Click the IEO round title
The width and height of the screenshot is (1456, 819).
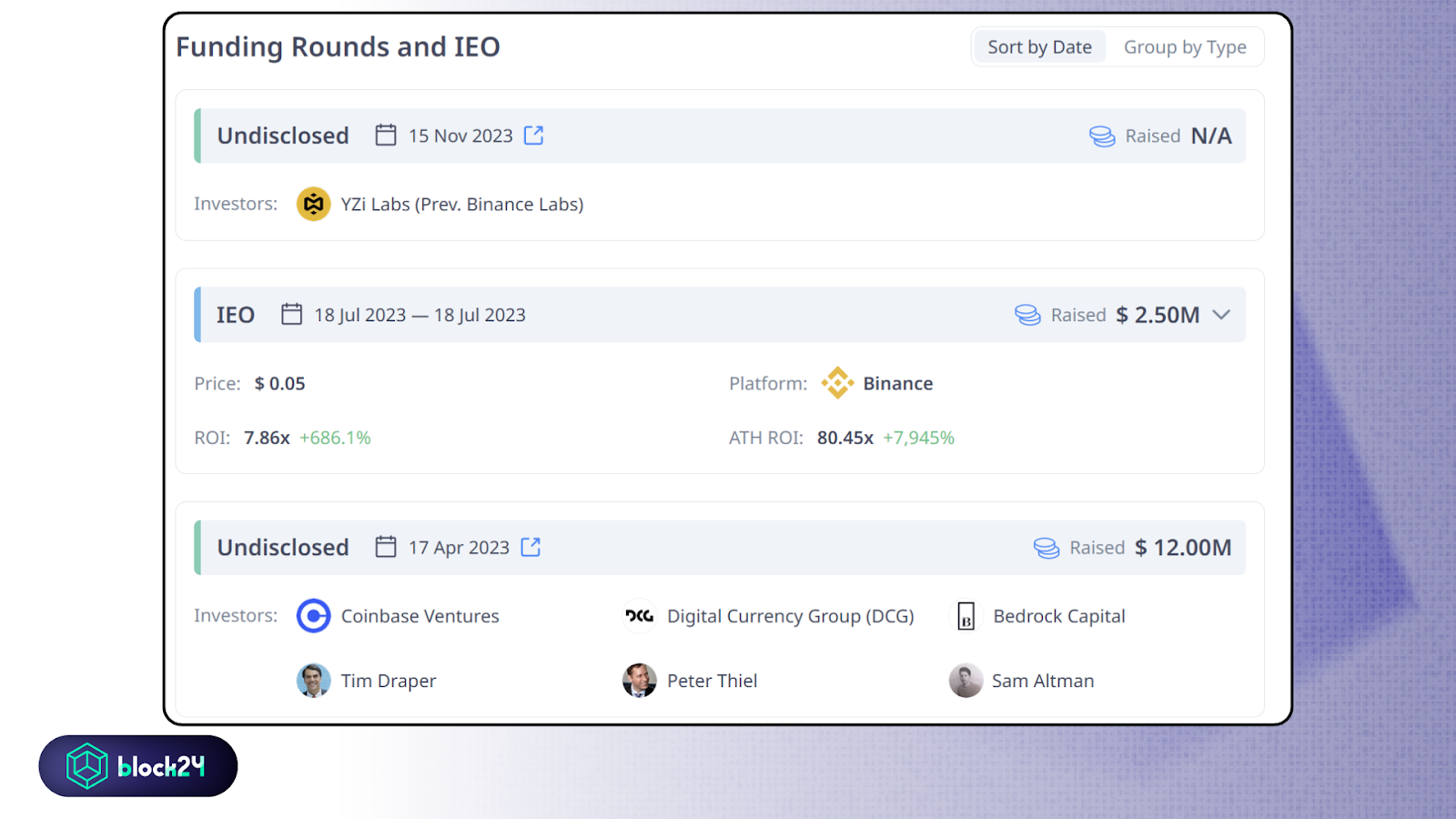236,315
